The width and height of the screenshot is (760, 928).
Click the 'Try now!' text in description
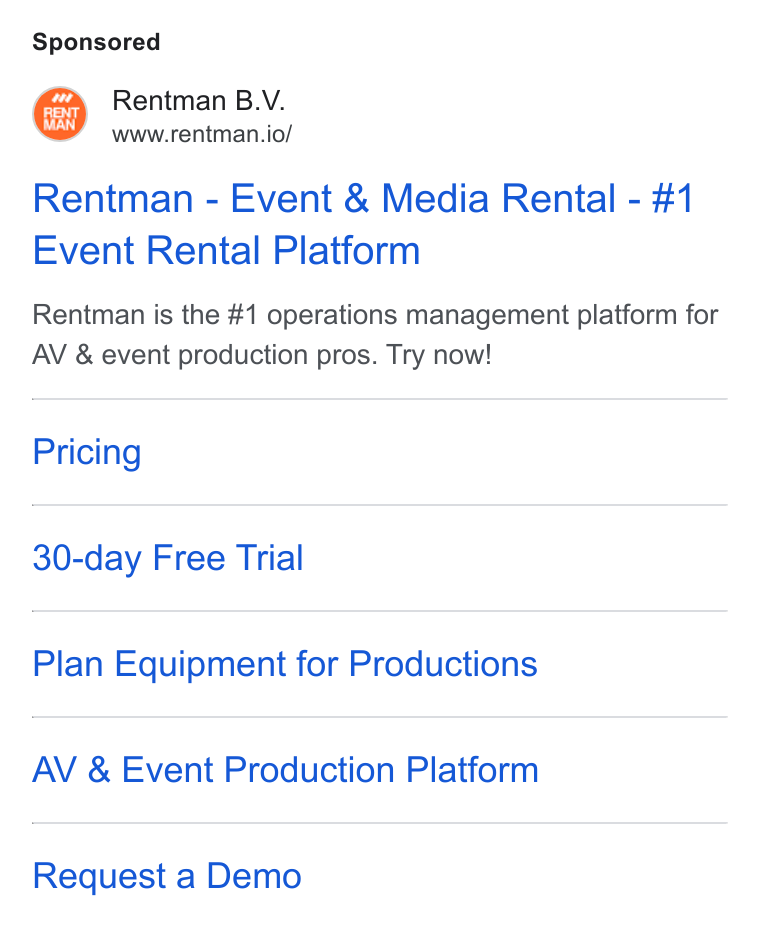click(x=439, y=355)
